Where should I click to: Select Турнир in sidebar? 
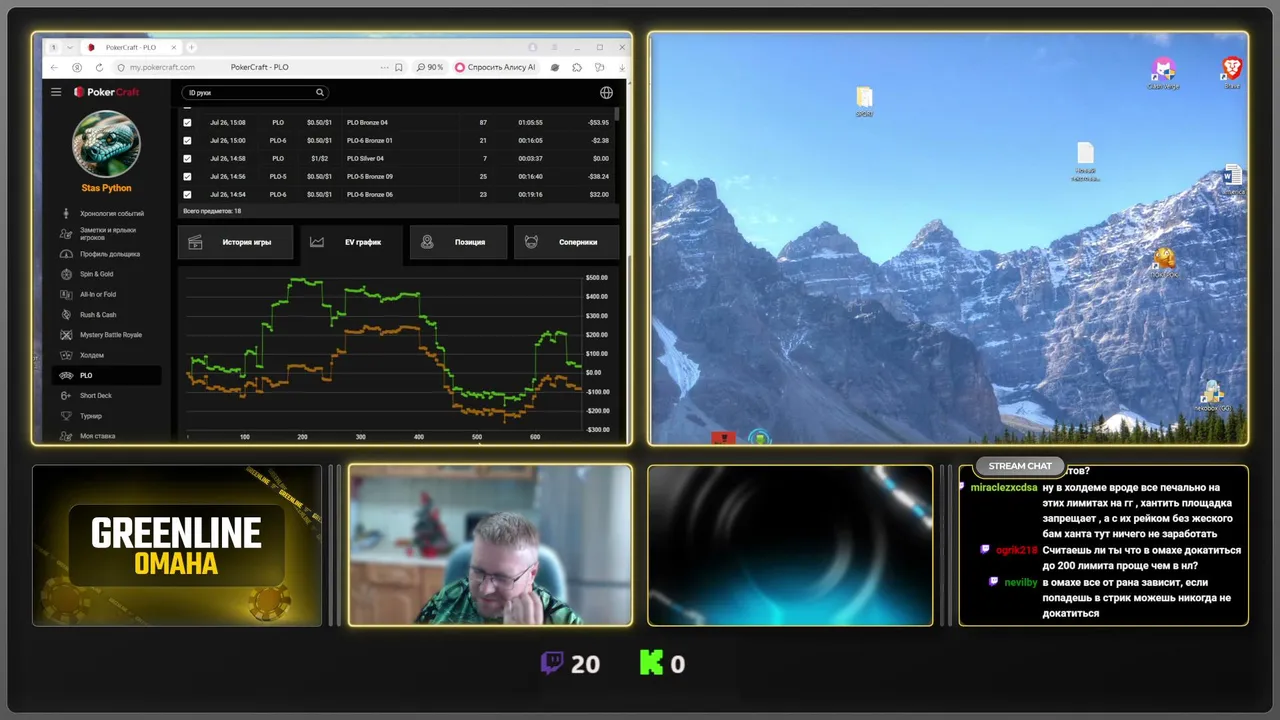click(106, 416)
